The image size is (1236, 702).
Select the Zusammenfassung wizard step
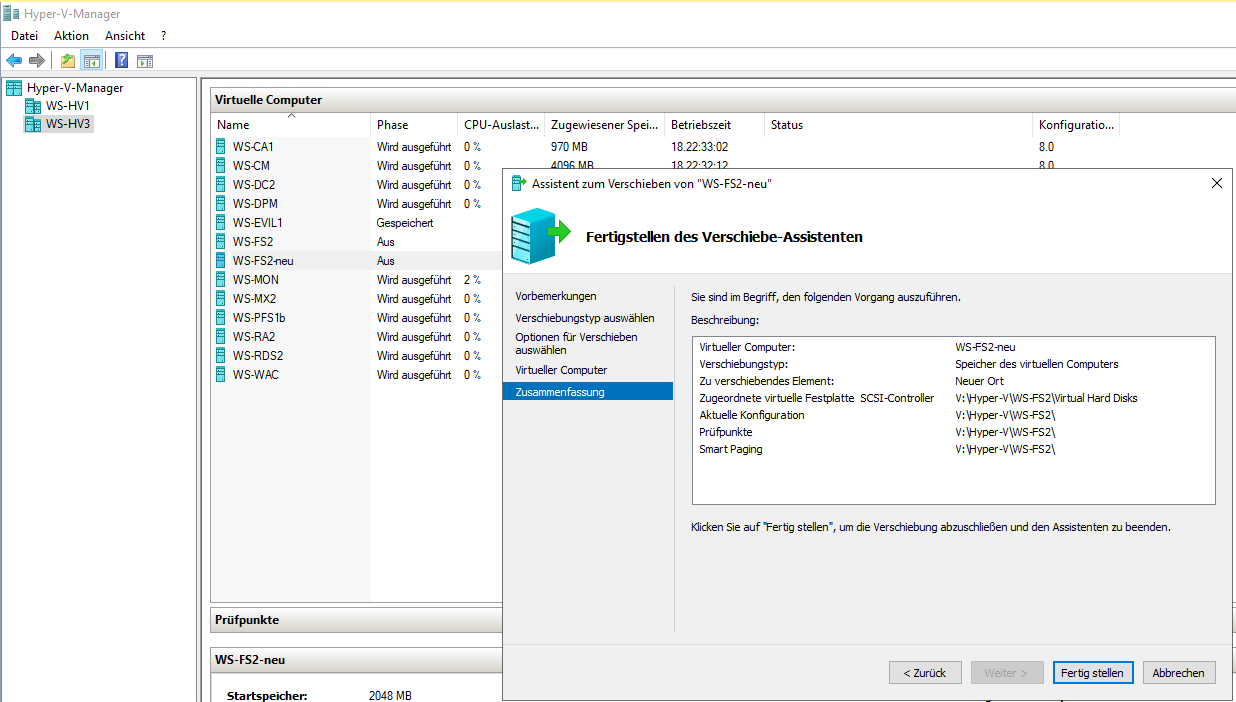[x=588, y=392]
